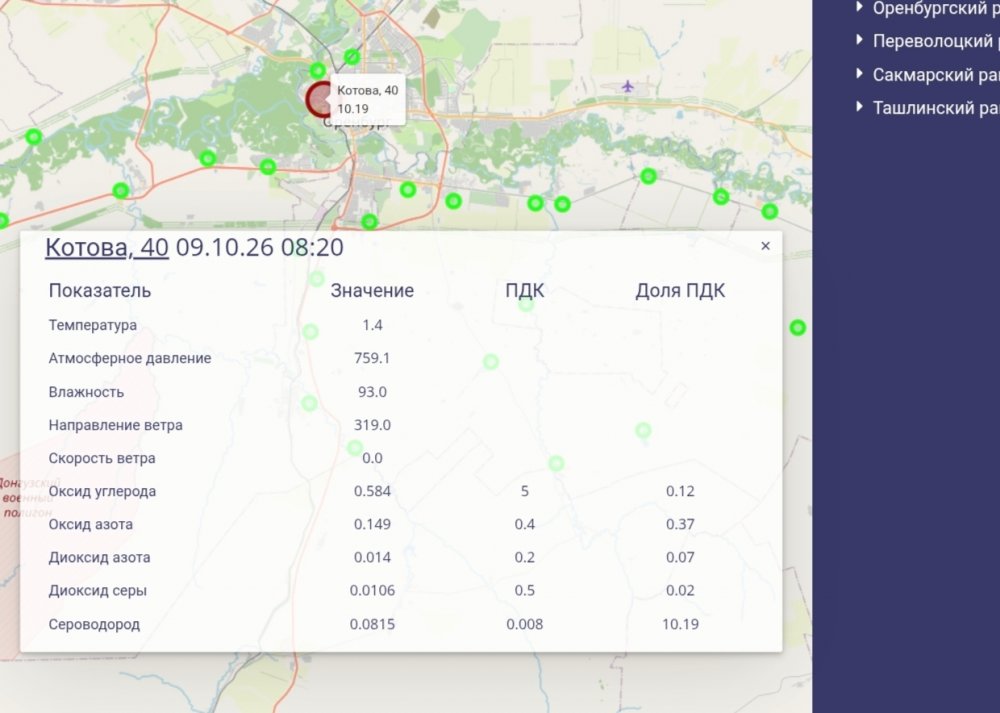Click the carbon monoxide value 0.584
The width and height of the screenshot is (1000, 713).
point(372,492)
